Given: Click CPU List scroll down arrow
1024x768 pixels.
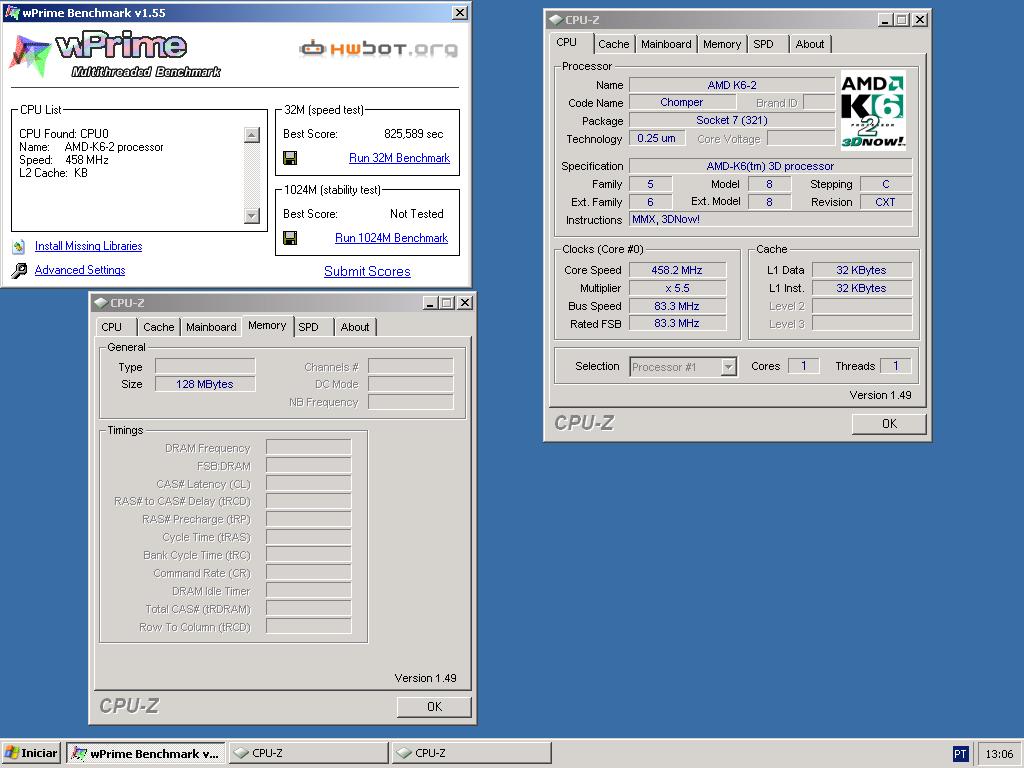Looking at the screenshot, I should tap(251, 216).
